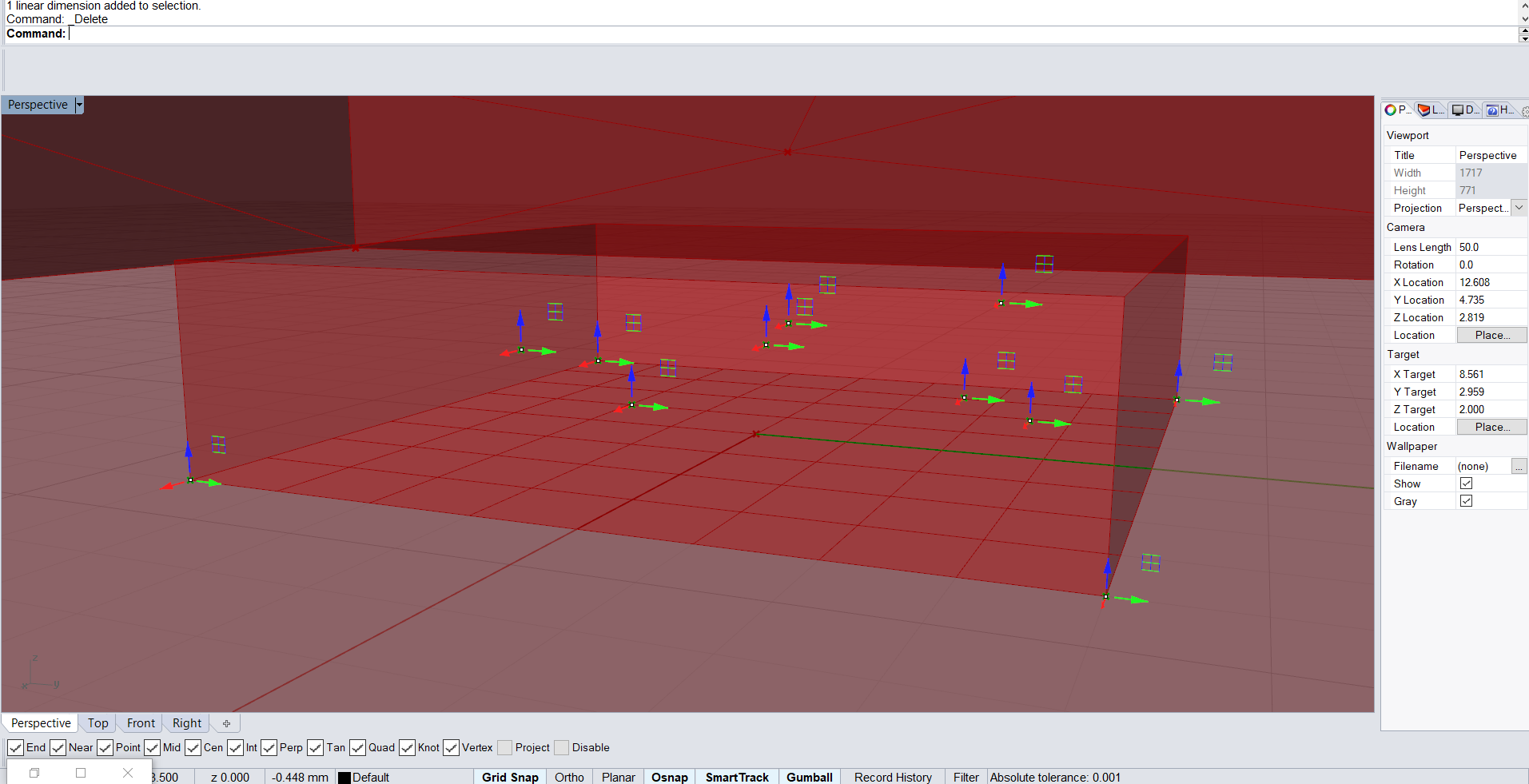
Task: Click the close X icon at bottom left
Action: [x=128, y=773]
